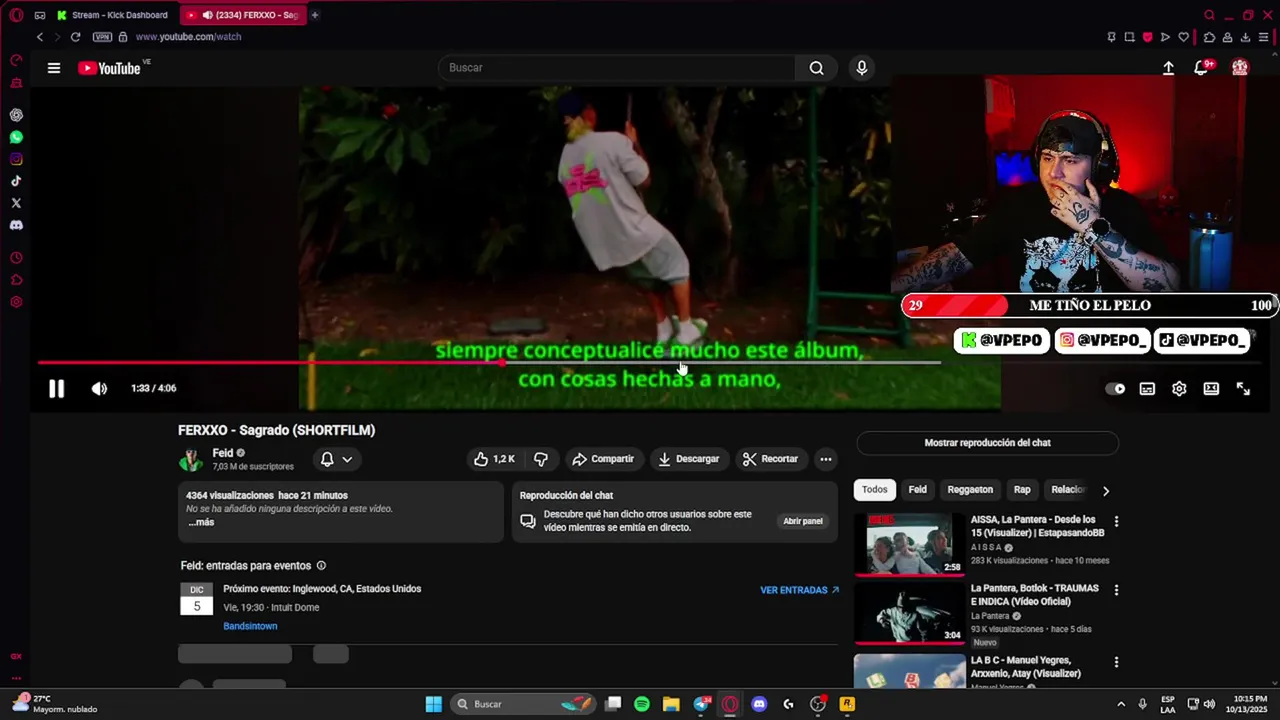Viewport: 1280px width, 720px height.
Task: Open the Feid channel avatar
Action: pyautogui.click(x=190, y=460)
